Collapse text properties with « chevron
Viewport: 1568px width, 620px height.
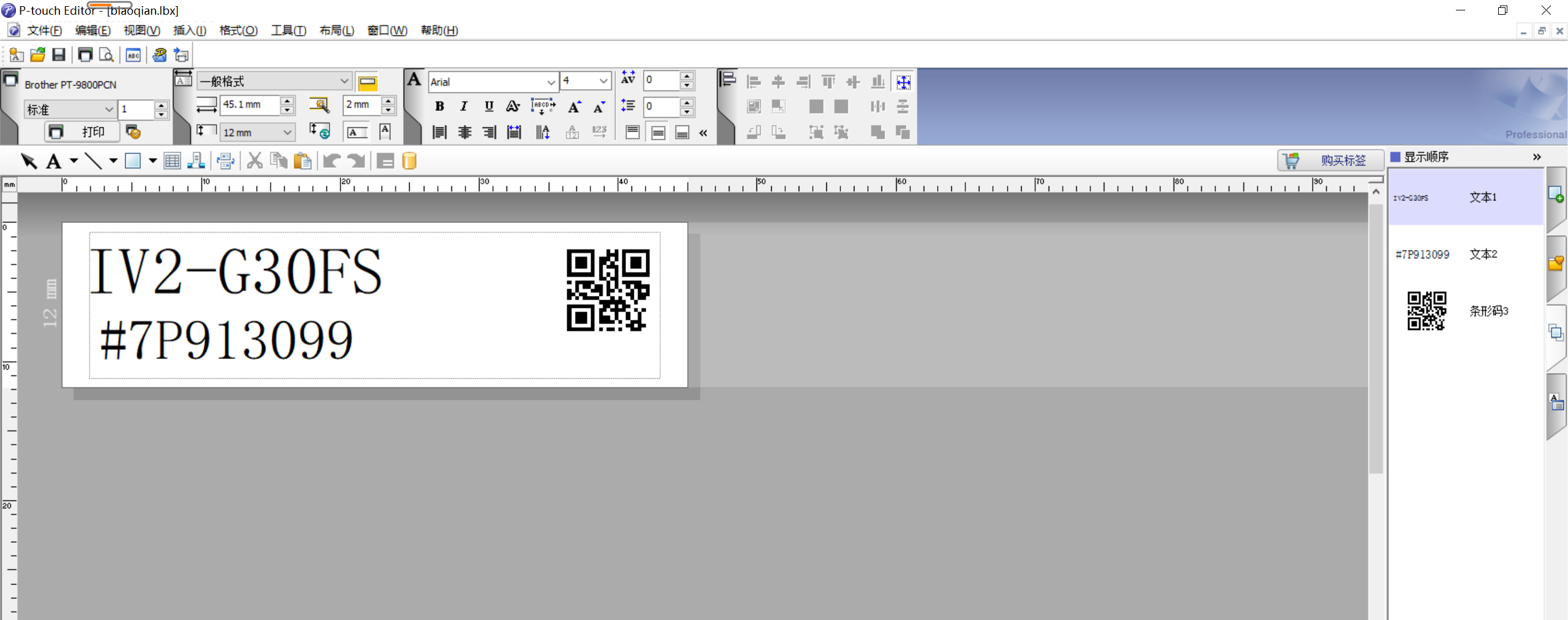pyautogui.click(x=703, y=133)
